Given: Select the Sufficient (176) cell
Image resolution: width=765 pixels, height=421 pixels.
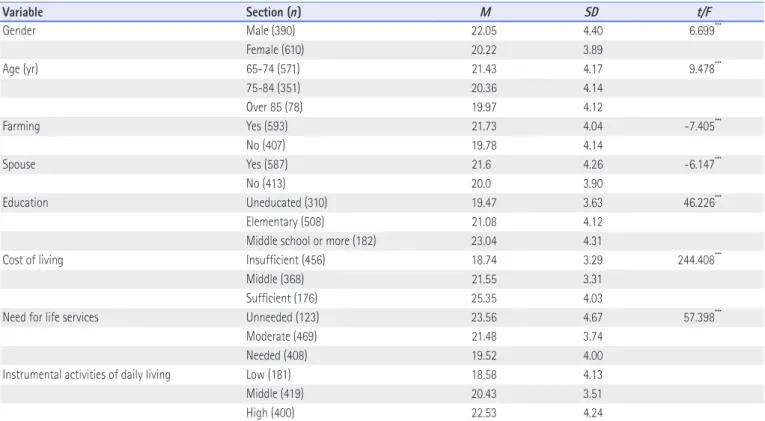Looking at the screenshot, I should (x=282, y=298).
